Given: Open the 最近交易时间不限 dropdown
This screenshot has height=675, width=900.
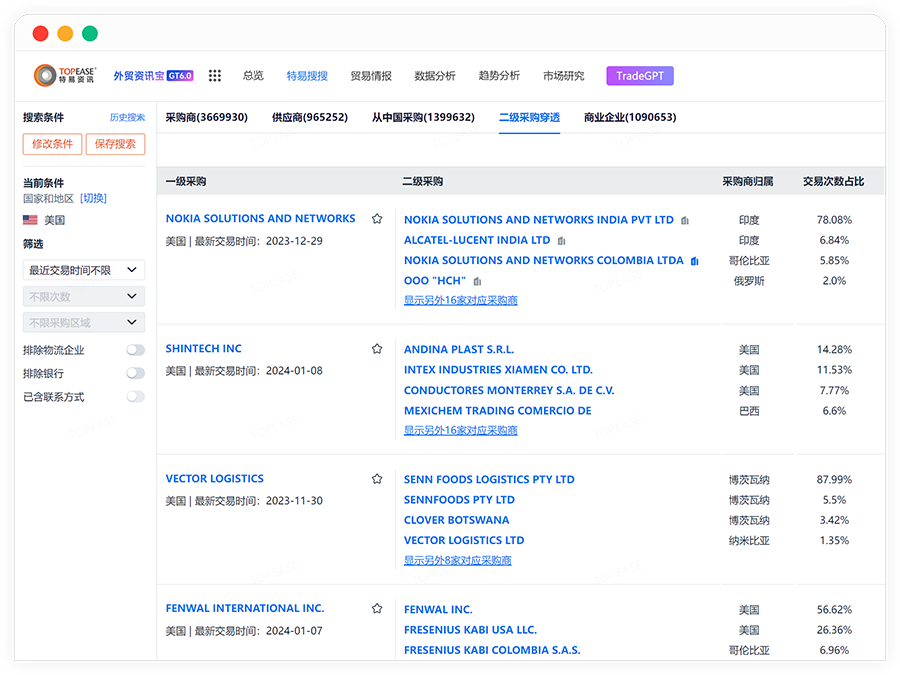Looking at the screenshot, I should tap(84, 270).
